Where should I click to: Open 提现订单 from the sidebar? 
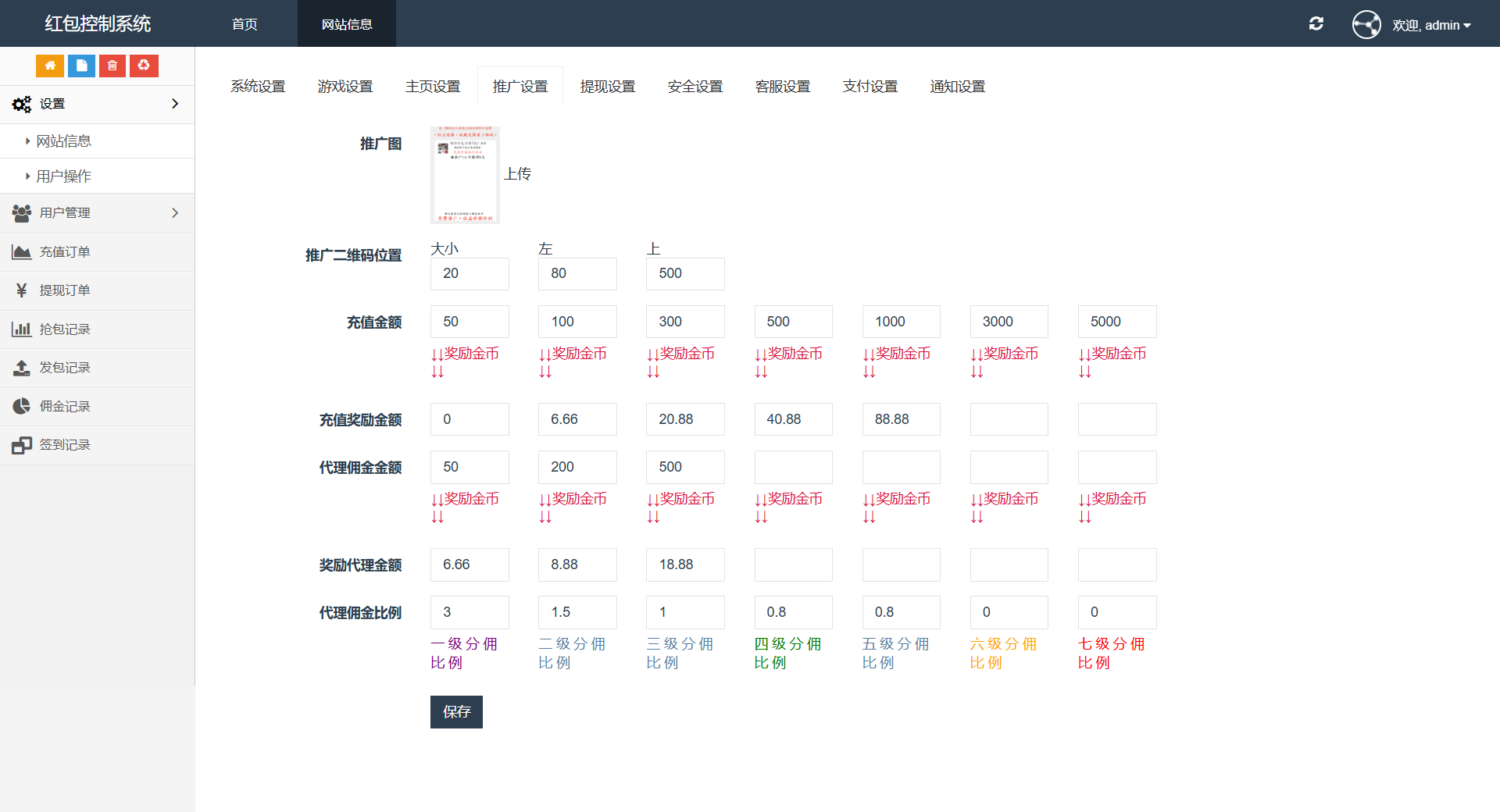point(65,290)
